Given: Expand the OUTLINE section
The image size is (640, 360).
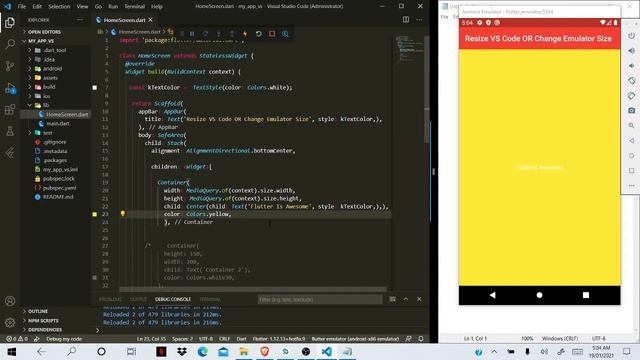Looking at the screenshot, I should [x=38, y=311].
